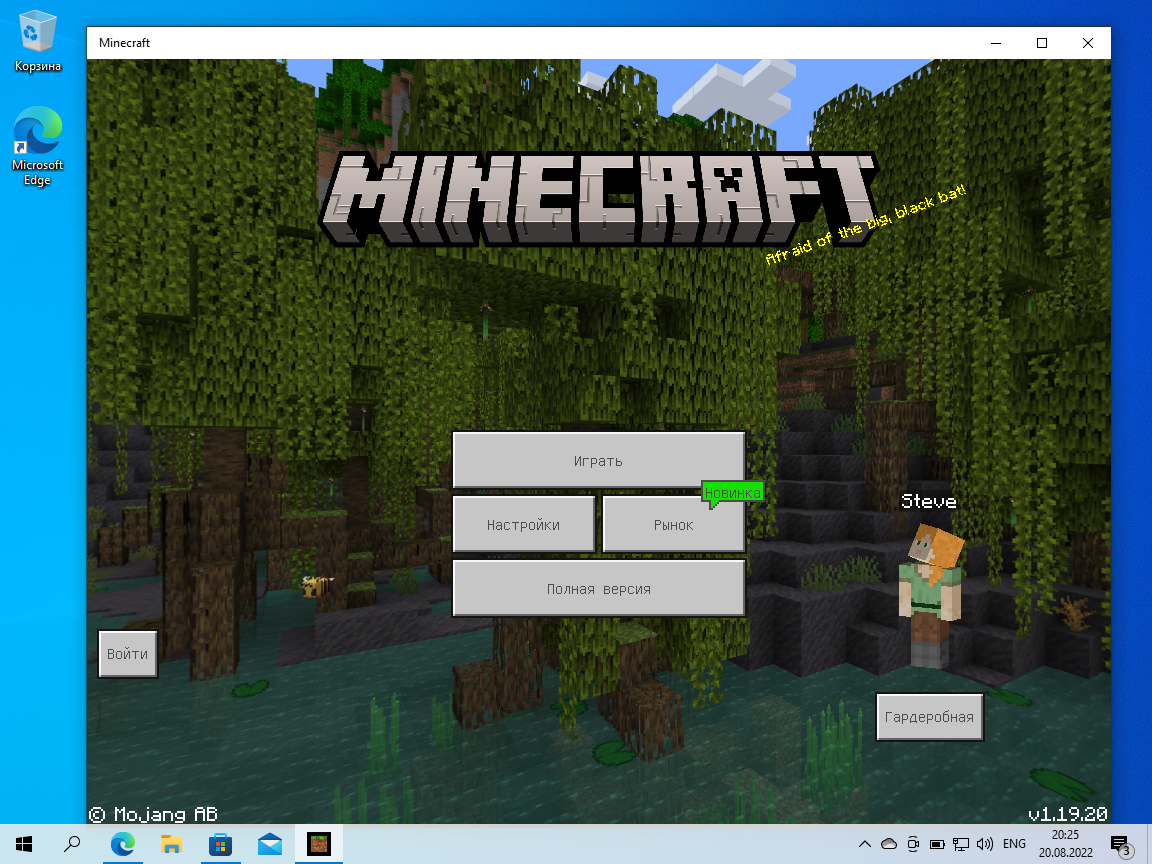Open the clock showing 20:25
The image size is (1152, 864).
(1065, 844)
